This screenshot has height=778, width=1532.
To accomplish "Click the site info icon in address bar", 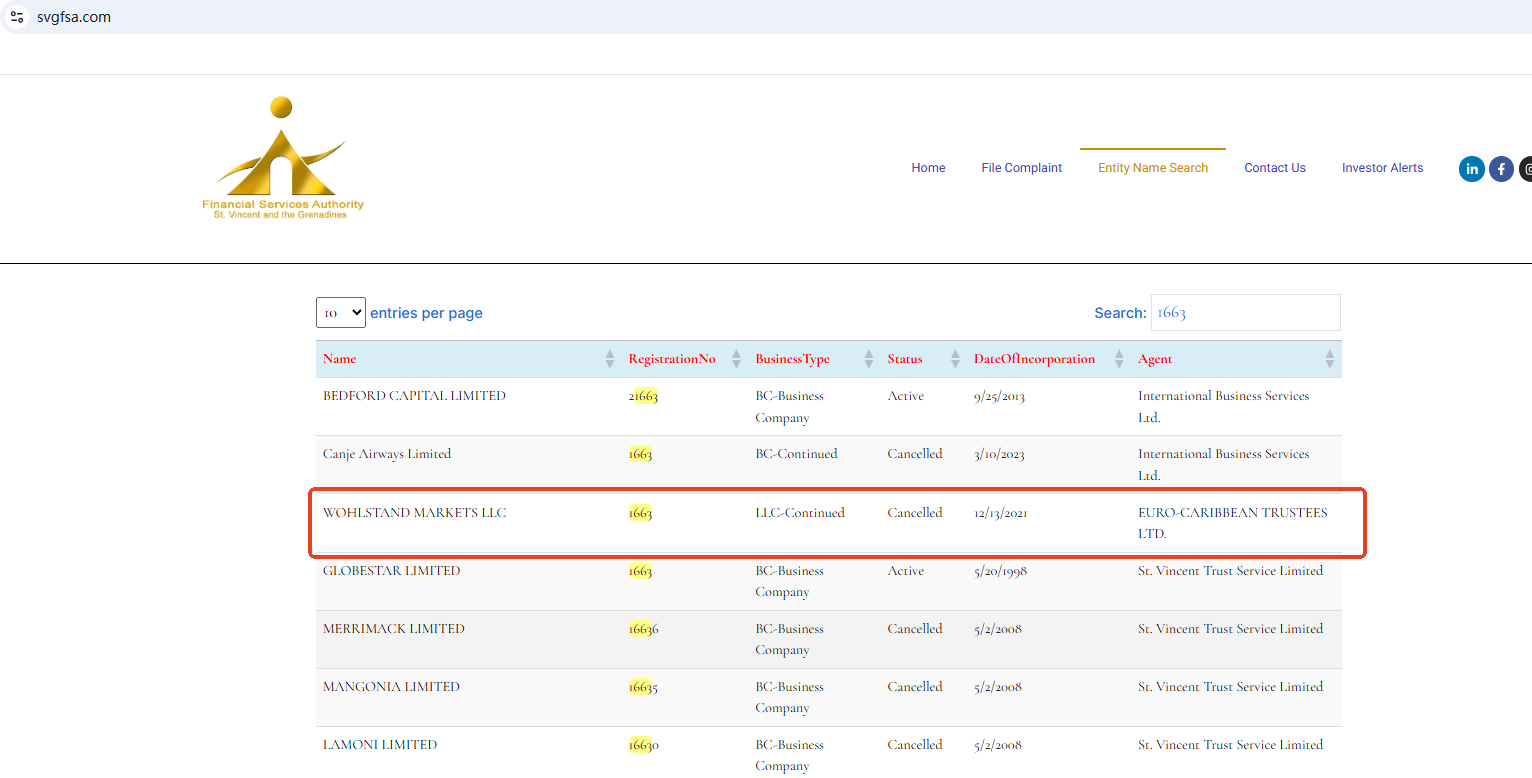I will [17, 17].
